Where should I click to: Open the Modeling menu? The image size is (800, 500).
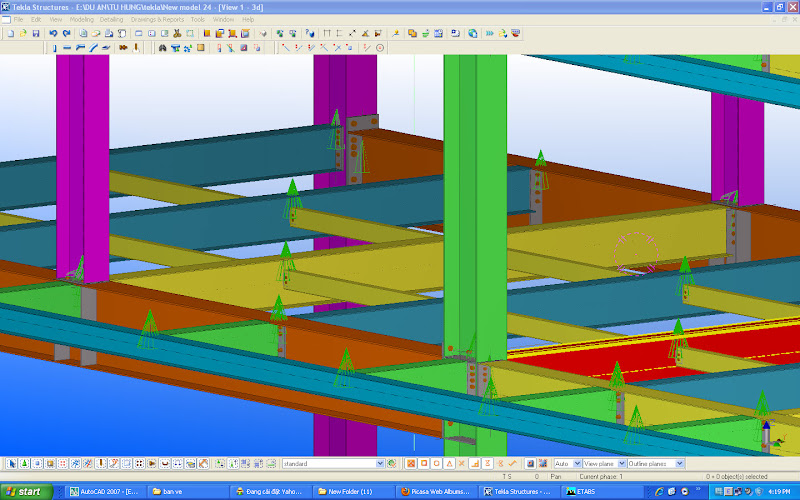[81, 19]
